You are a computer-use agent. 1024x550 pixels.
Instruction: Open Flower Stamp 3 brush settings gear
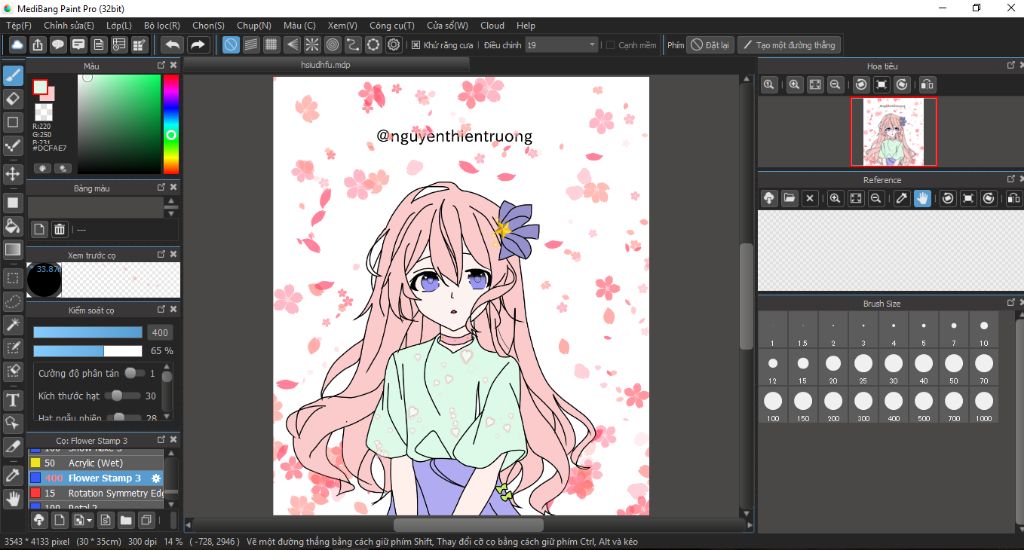(x=156, y=478)
